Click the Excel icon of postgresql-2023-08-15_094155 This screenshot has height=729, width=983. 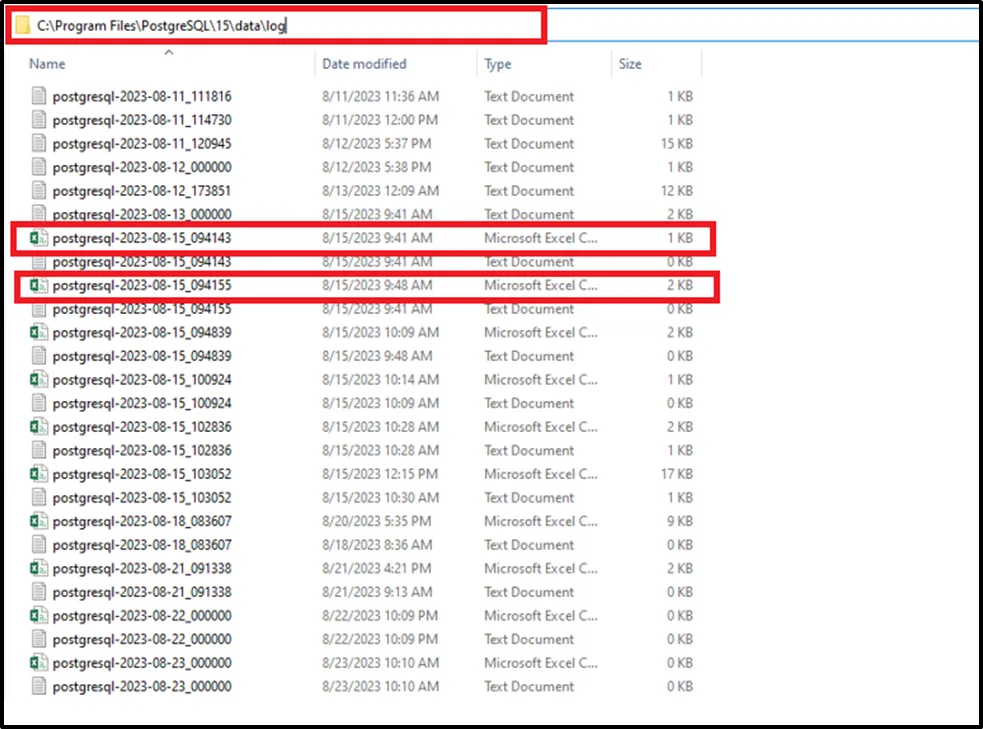pos(39,286)
